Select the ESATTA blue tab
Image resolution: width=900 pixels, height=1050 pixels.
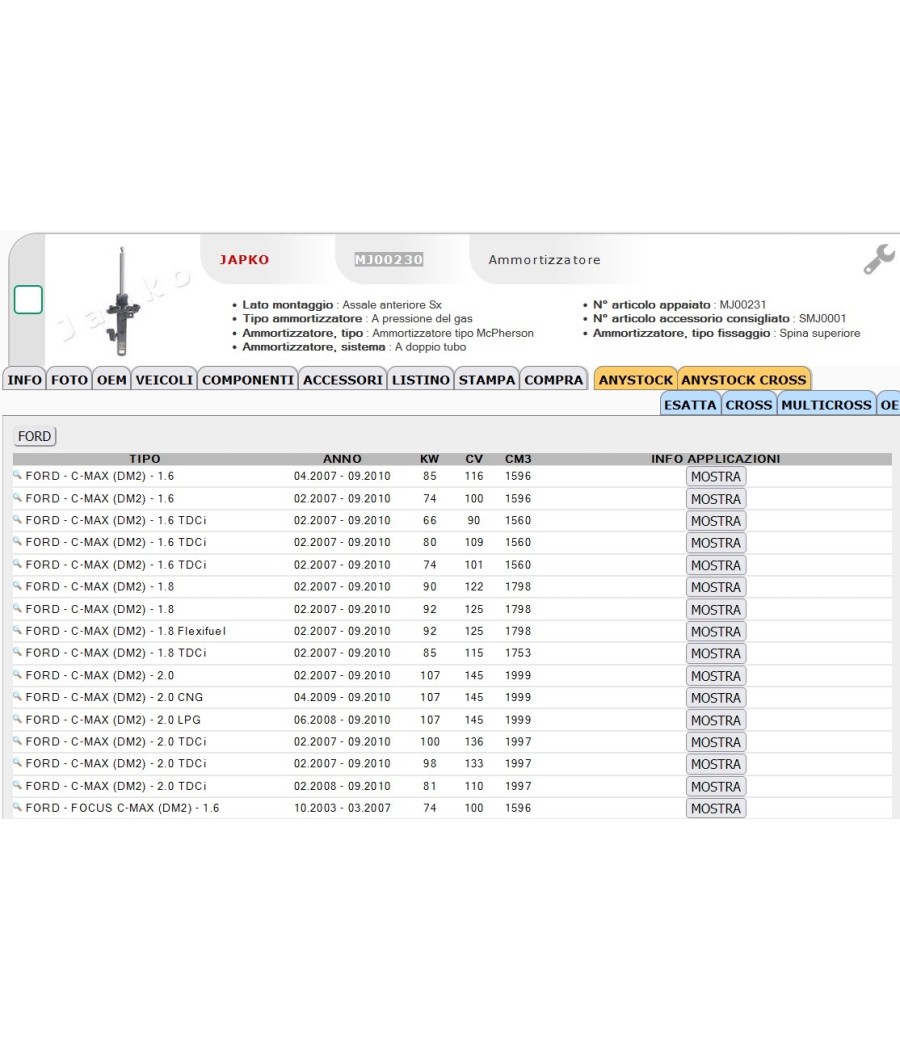[690, 404]
